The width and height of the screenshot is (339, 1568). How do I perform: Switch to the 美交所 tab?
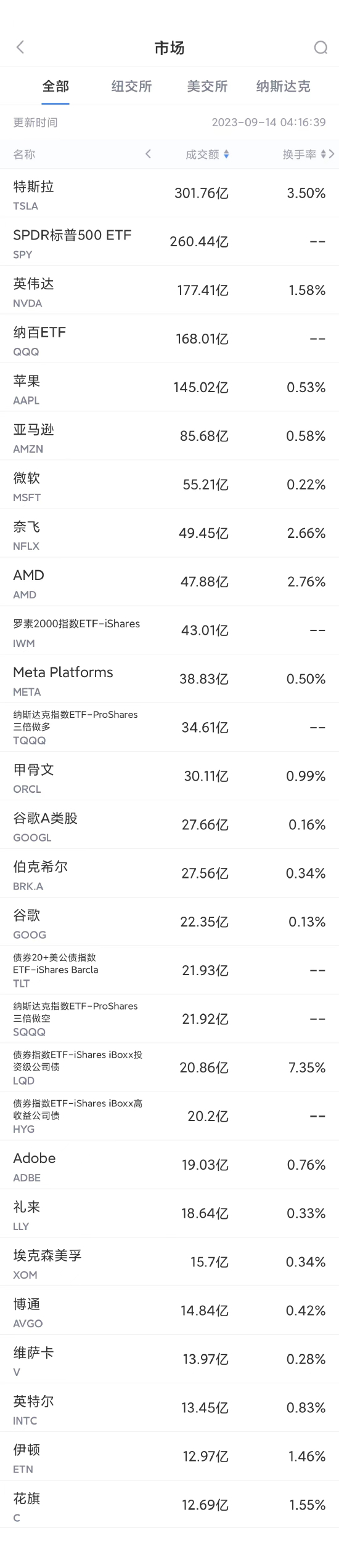(207, 86)
